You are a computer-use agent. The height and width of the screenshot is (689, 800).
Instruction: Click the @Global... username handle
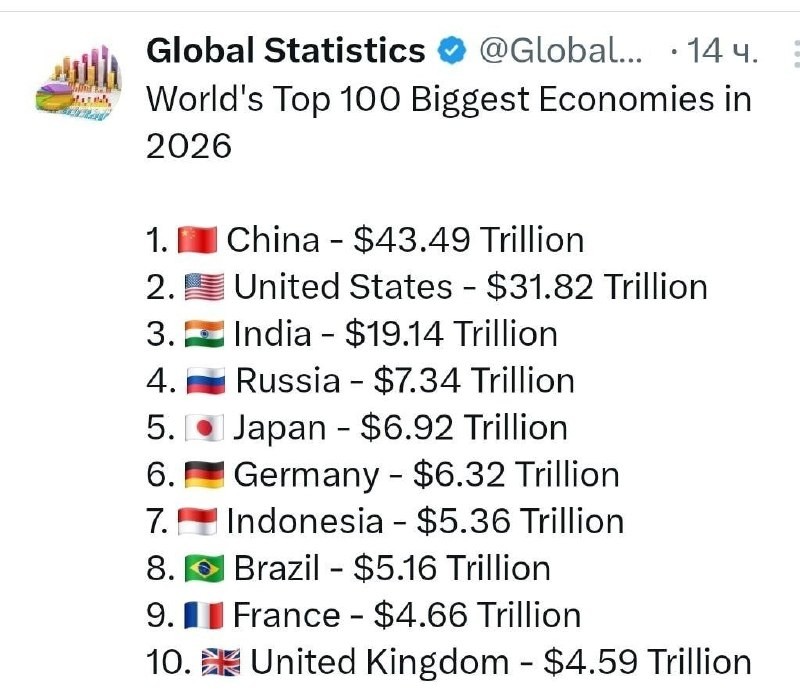(x=561, y=51)
